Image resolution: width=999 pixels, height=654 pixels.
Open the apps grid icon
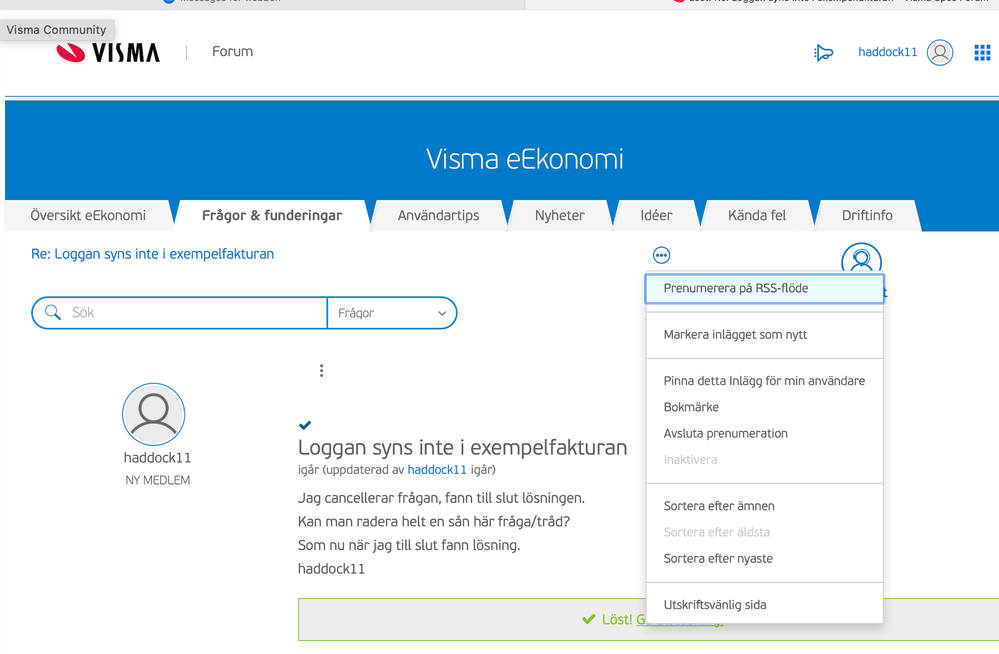(982, 53)
